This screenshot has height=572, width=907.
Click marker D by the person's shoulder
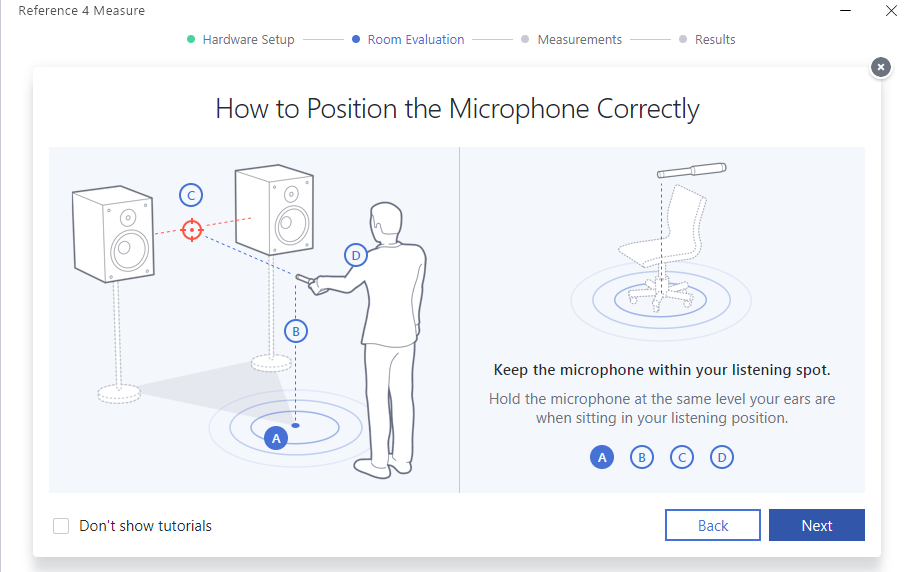(x=356, y=255)
